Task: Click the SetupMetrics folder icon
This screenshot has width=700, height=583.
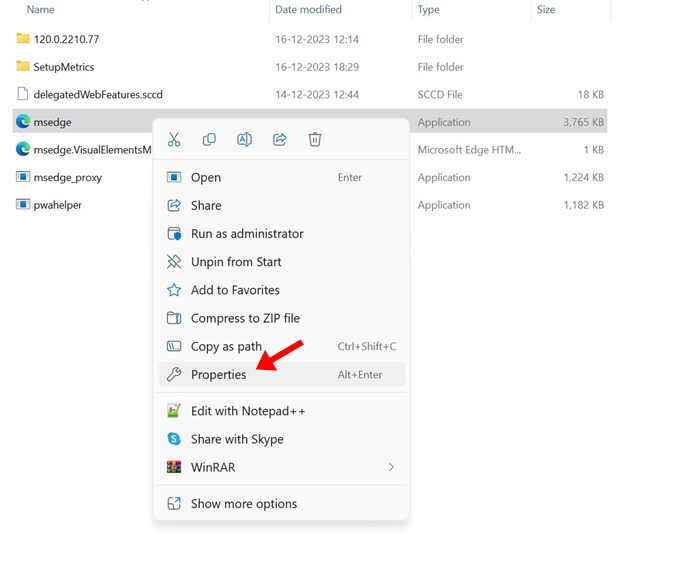Action: pos(23,66)
